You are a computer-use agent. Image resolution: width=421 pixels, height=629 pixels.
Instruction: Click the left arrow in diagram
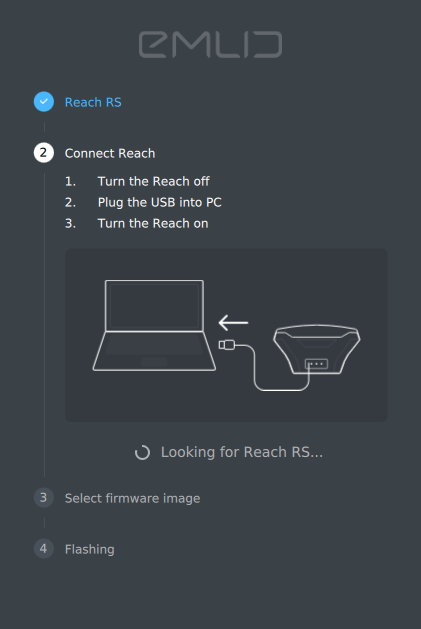(x=233, y=323)
